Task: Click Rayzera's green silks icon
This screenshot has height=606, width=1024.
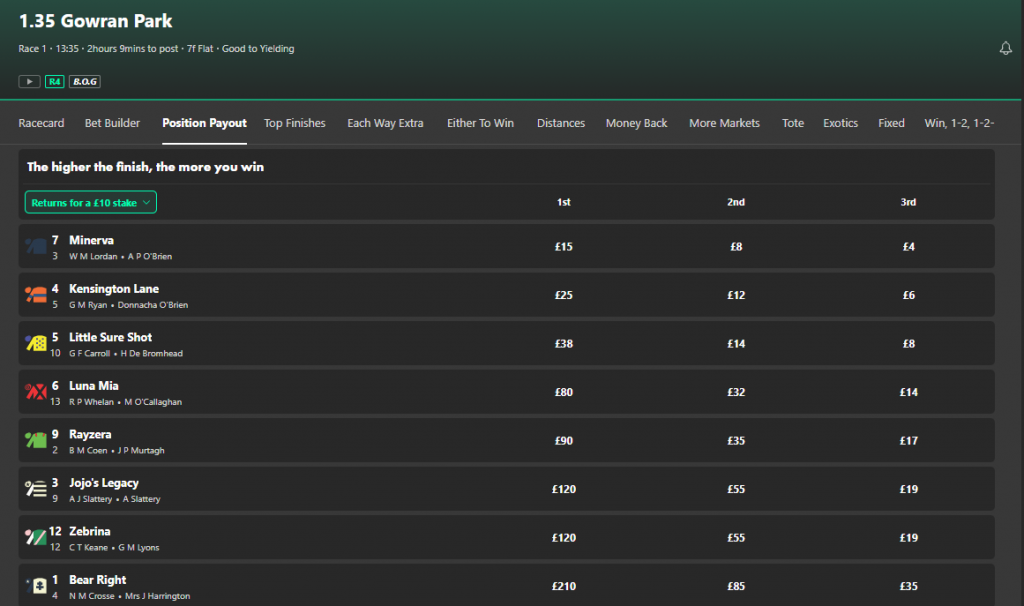Action: [x=36, y=440]
